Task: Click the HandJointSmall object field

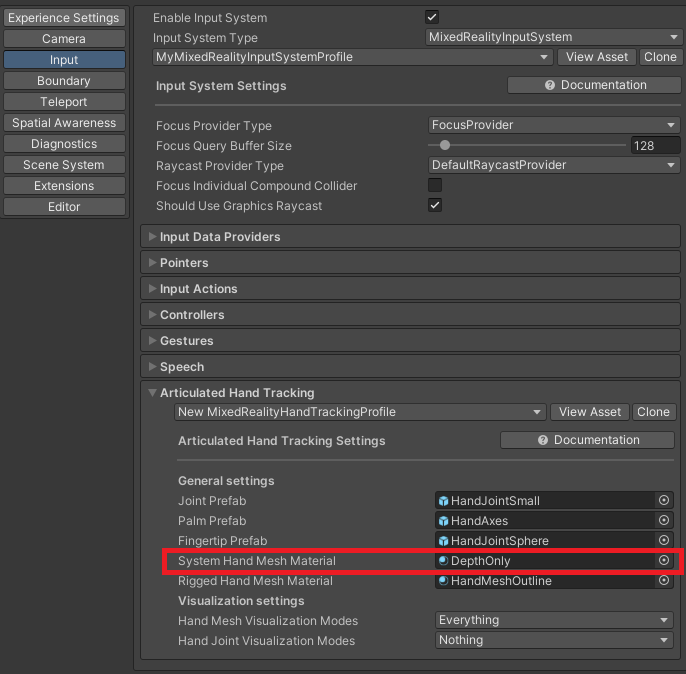Action: (554, 501)
